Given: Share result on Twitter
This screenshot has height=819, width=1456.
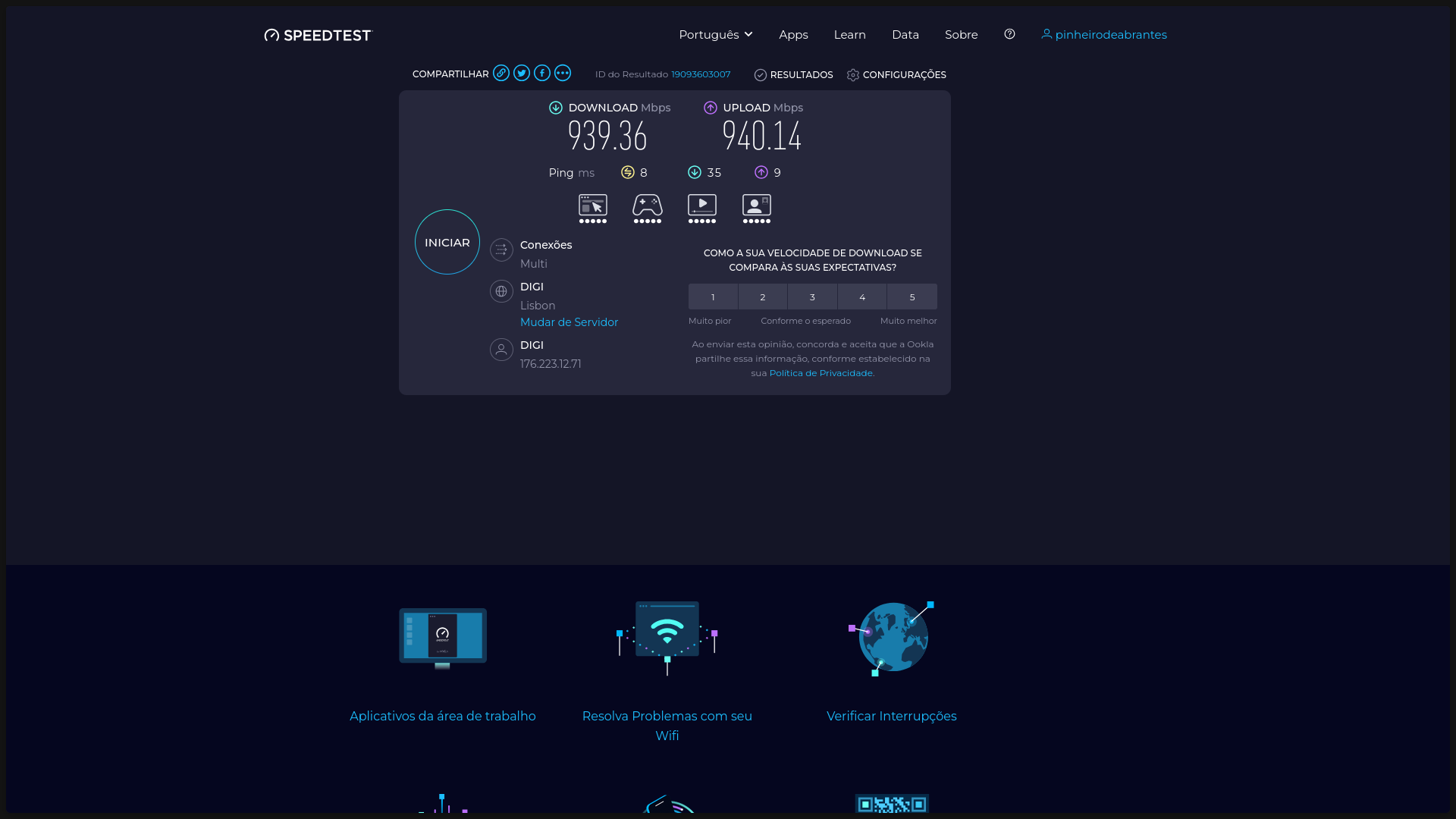Looking at the screenshot, I should pyautogui.click(x=522, y=73).
